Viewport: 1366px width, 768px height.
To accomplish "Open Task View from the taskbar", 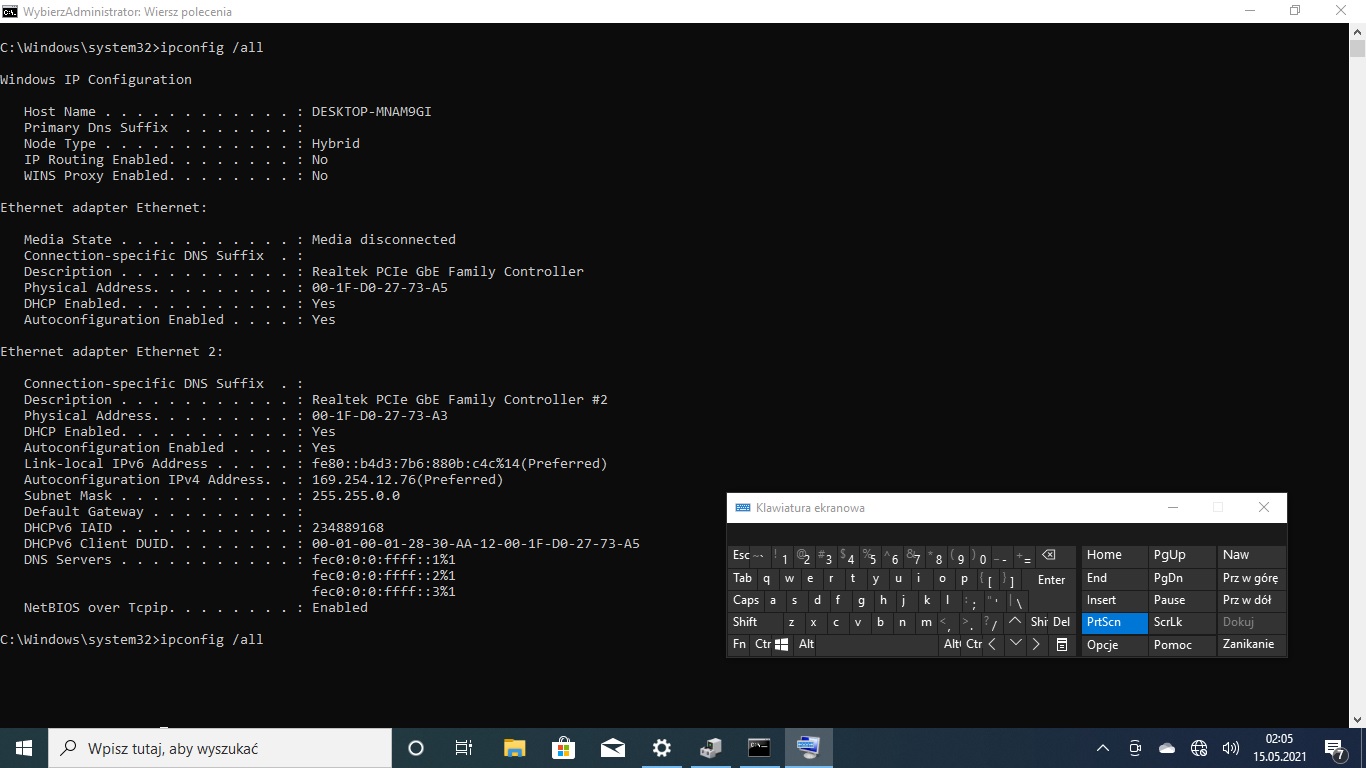I will click(464, 748).
